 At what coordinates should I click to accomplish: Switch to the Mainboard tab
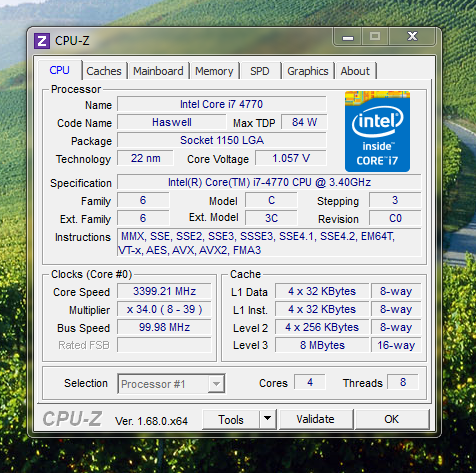coord(158,71)
